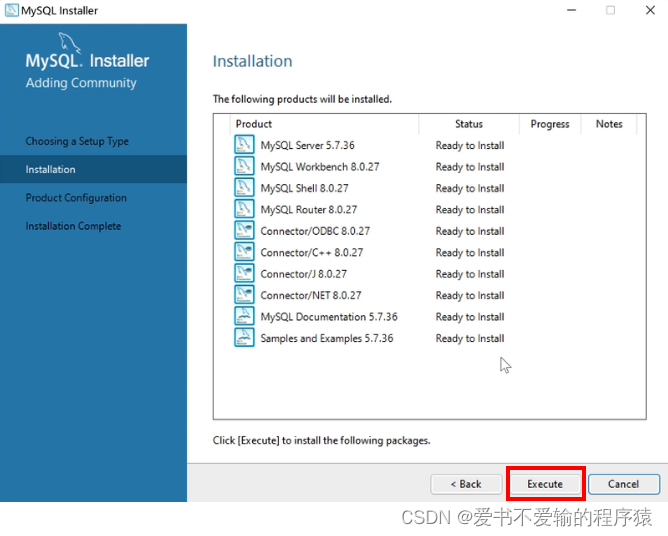Close the MySQL Installer window
Screen dimensions: 668x536
[650, 10]
